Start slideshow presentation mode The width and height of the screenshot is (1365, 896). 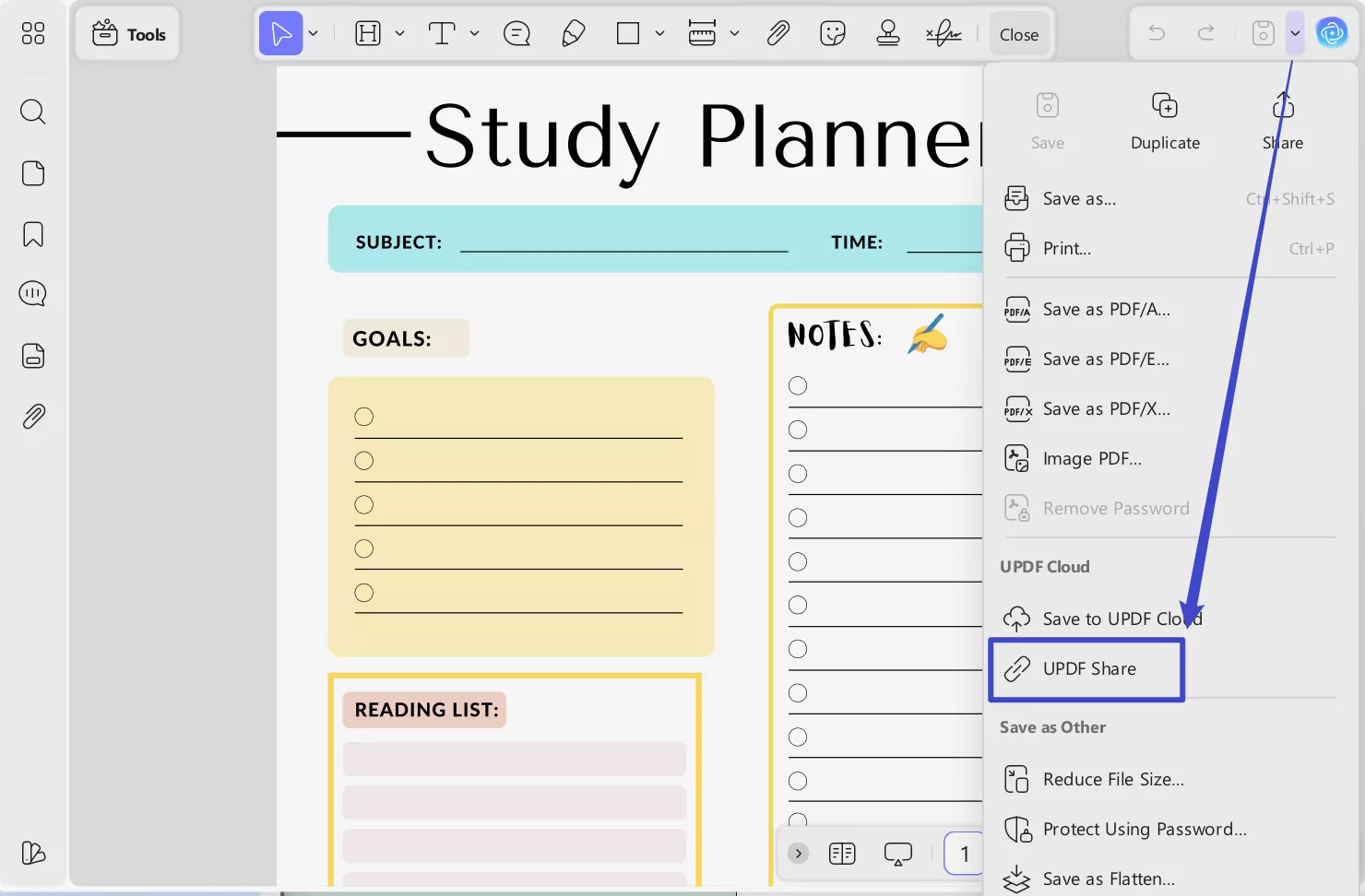click(x=897, y=854)
